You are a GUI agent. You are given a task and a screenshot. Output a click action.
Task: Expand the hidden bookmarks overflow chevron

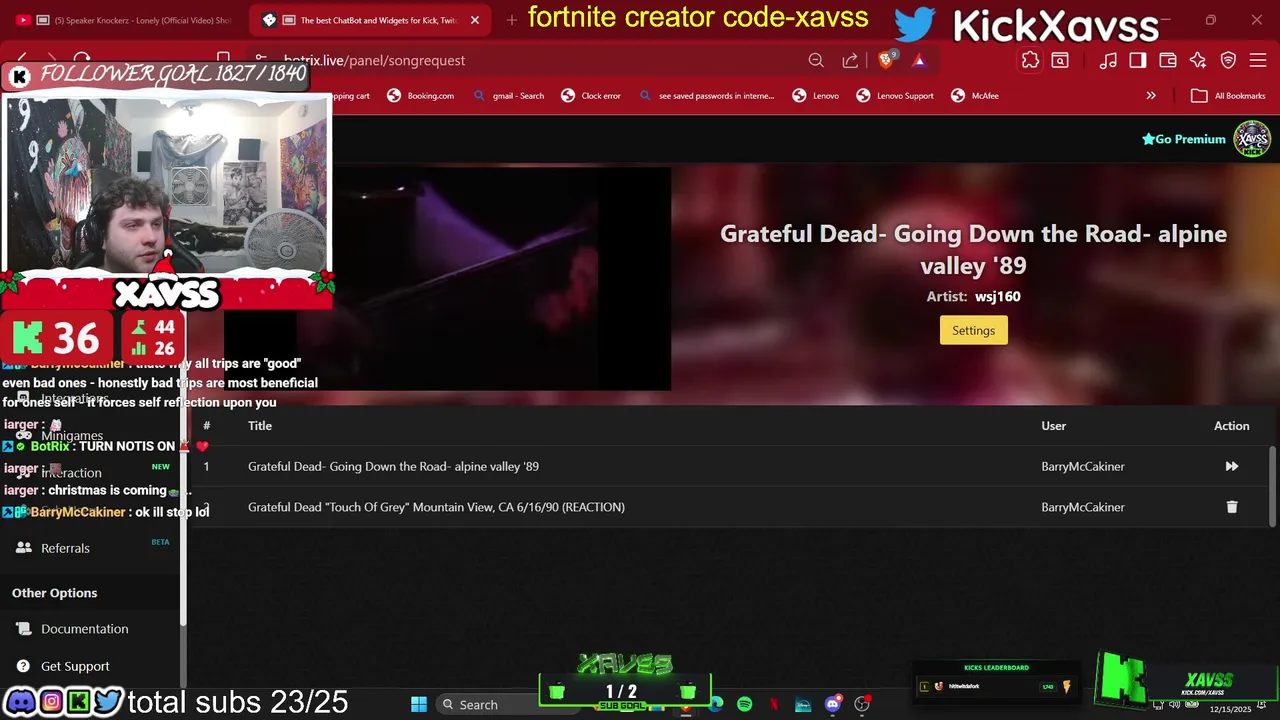tap(1151, 96)
